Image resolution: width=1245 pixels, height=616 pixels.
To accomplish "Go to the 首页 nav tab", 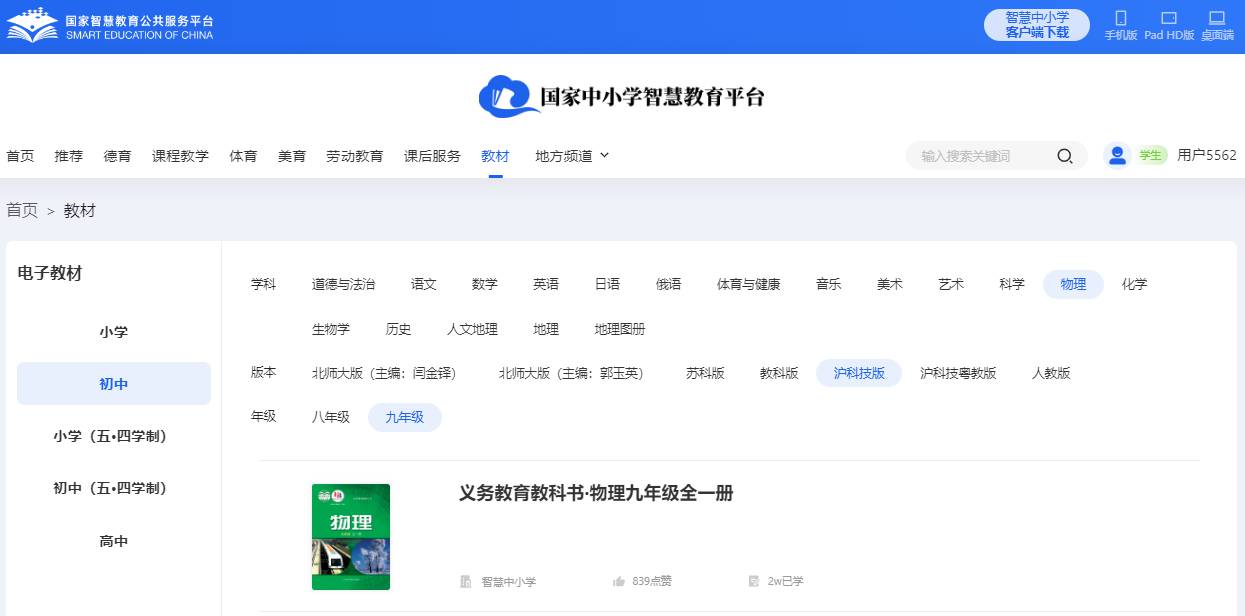I will [x=20, y=156].
